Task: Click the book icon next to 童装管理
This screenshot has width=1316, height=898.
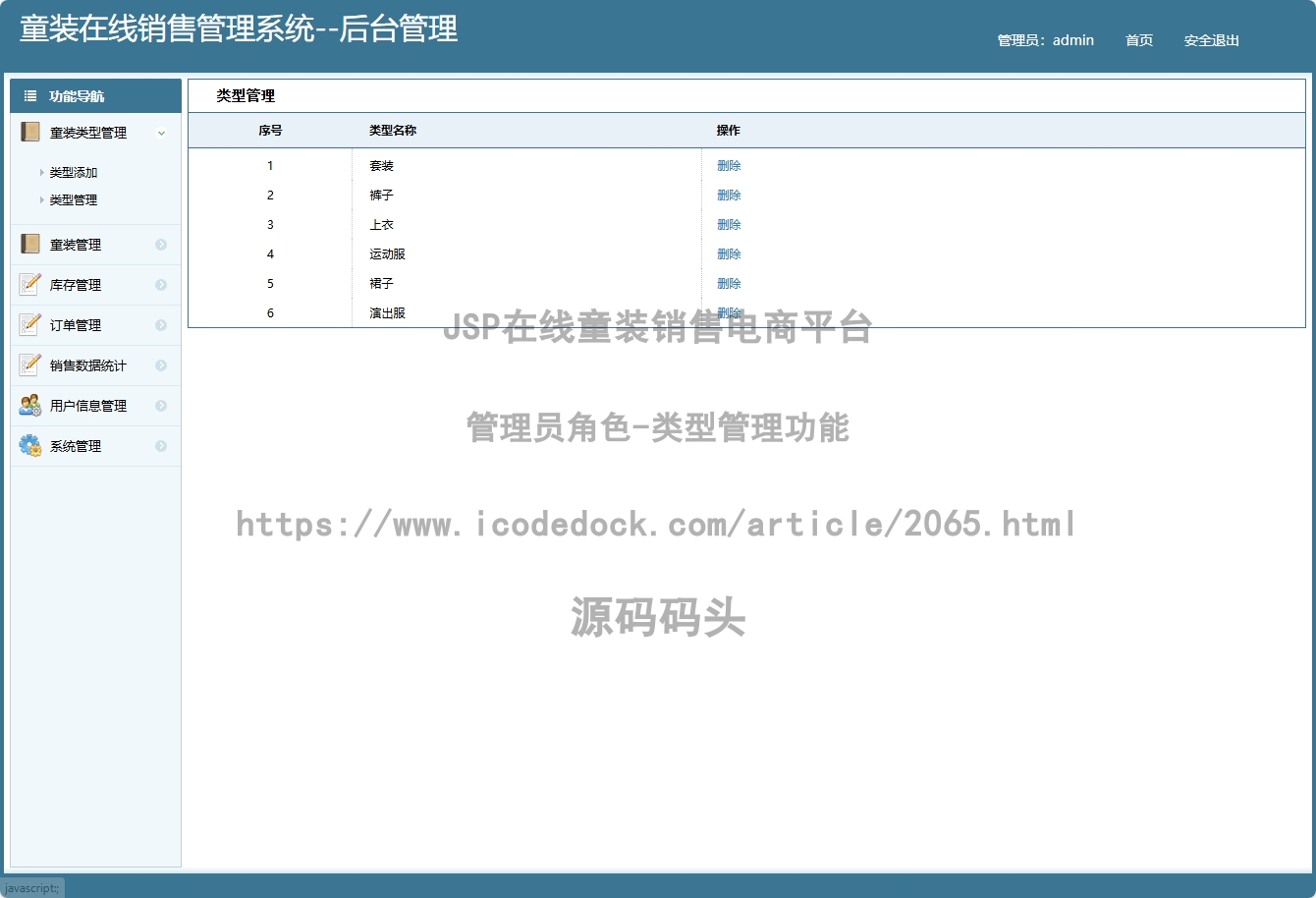Action: (30, 244)
